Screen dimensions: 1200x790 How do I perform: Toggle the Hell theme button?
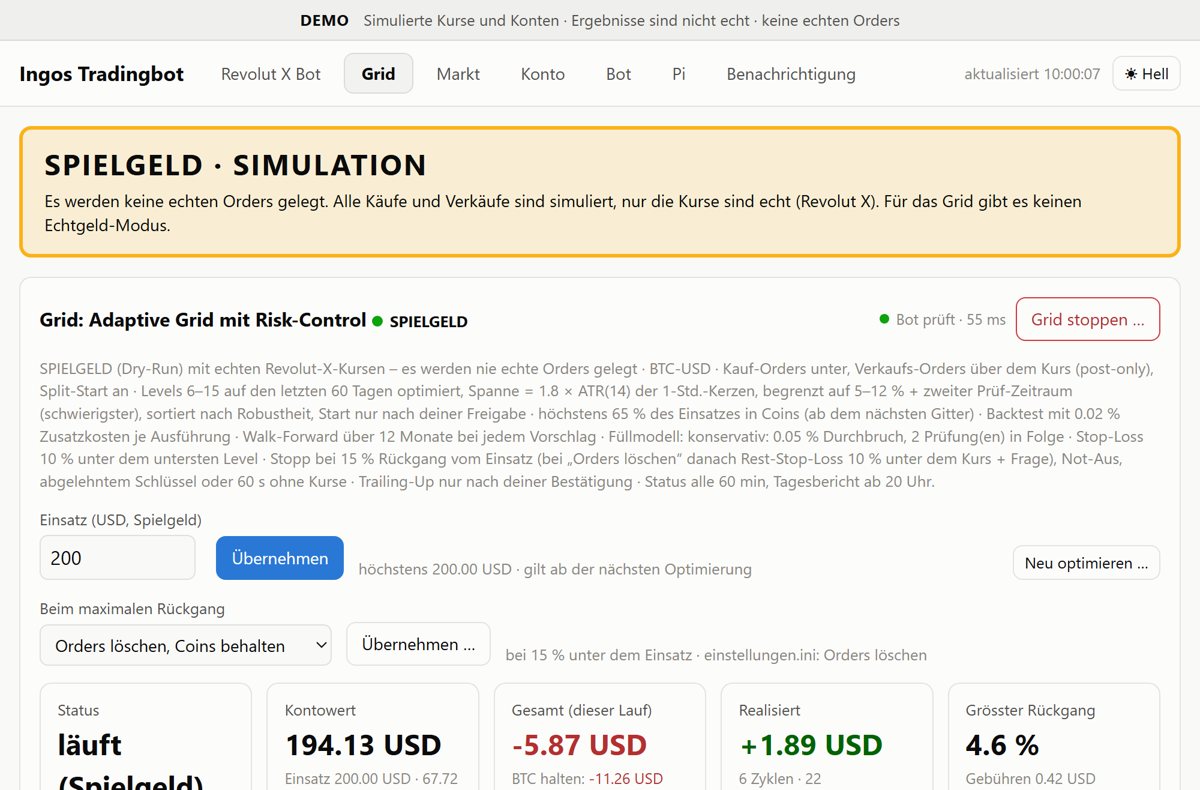[x=1146, y=74]
